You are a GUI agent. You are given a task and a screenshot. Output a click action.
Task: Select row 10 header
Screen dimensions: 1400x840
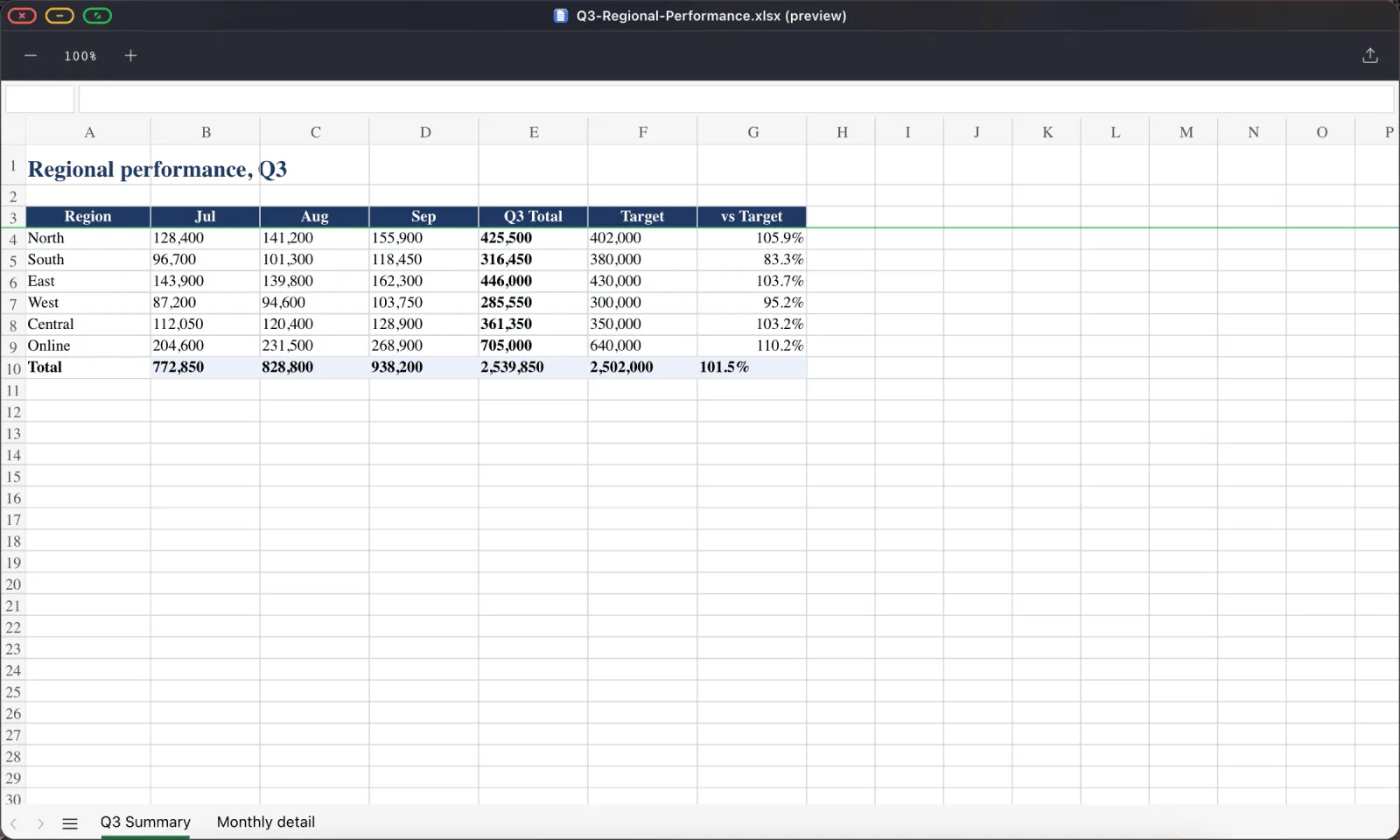tap(13, 368)
